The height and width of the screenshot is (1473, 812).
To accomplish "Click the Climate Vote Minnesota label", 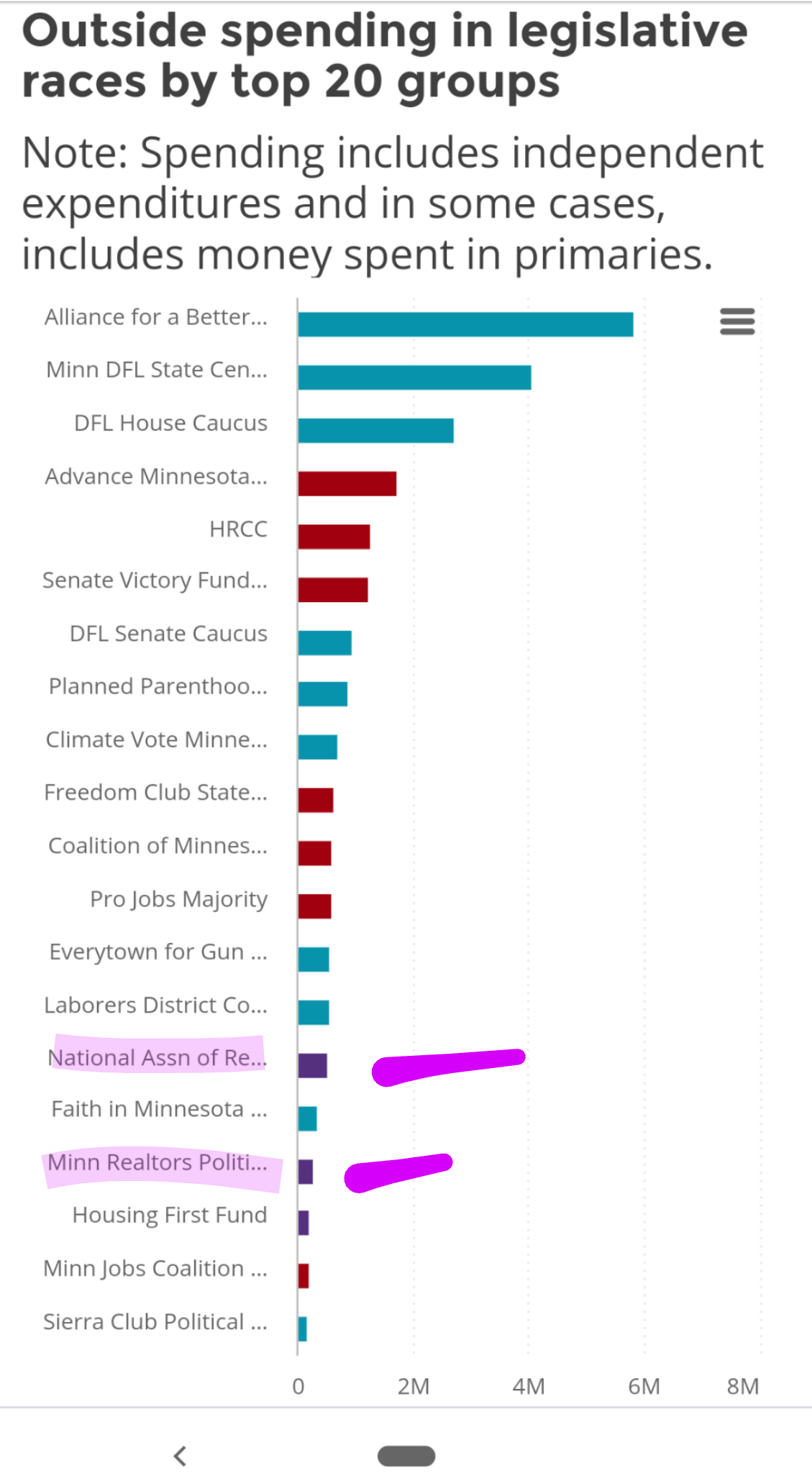I will point(156,739).
